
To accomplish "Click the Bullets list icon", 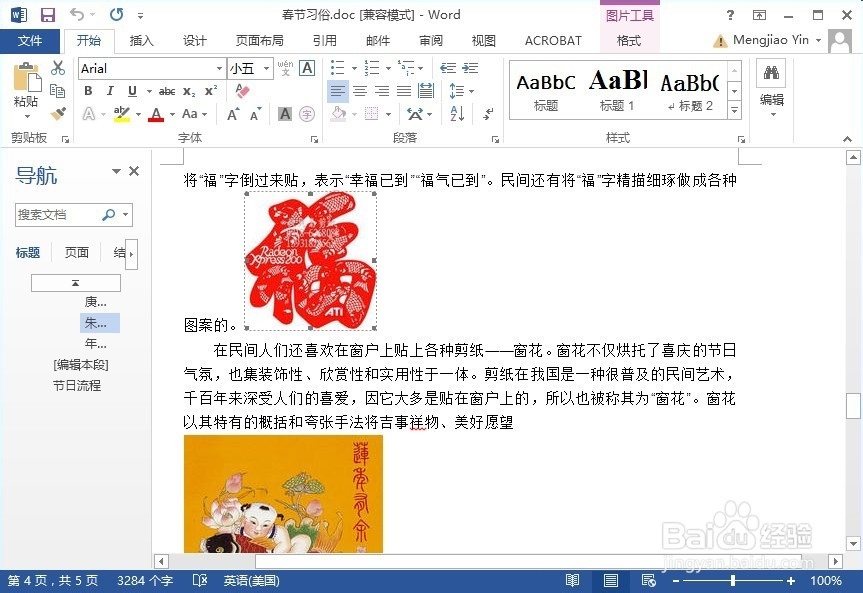I will pos(337,68).
